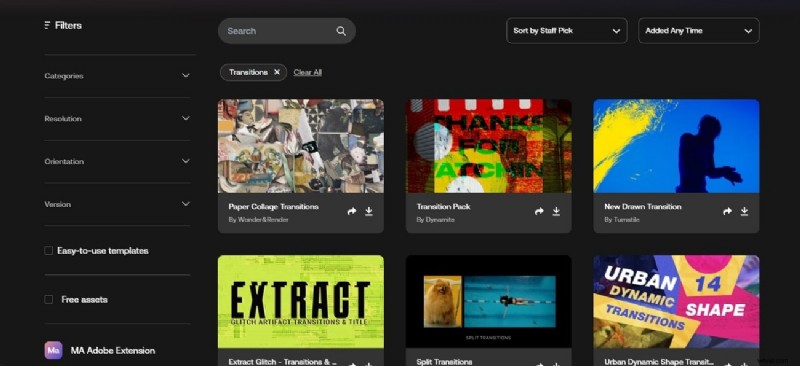Open the Split Transitions thumbnail
800x366 pixels.
pyautogui.click(x=489, y=302)
